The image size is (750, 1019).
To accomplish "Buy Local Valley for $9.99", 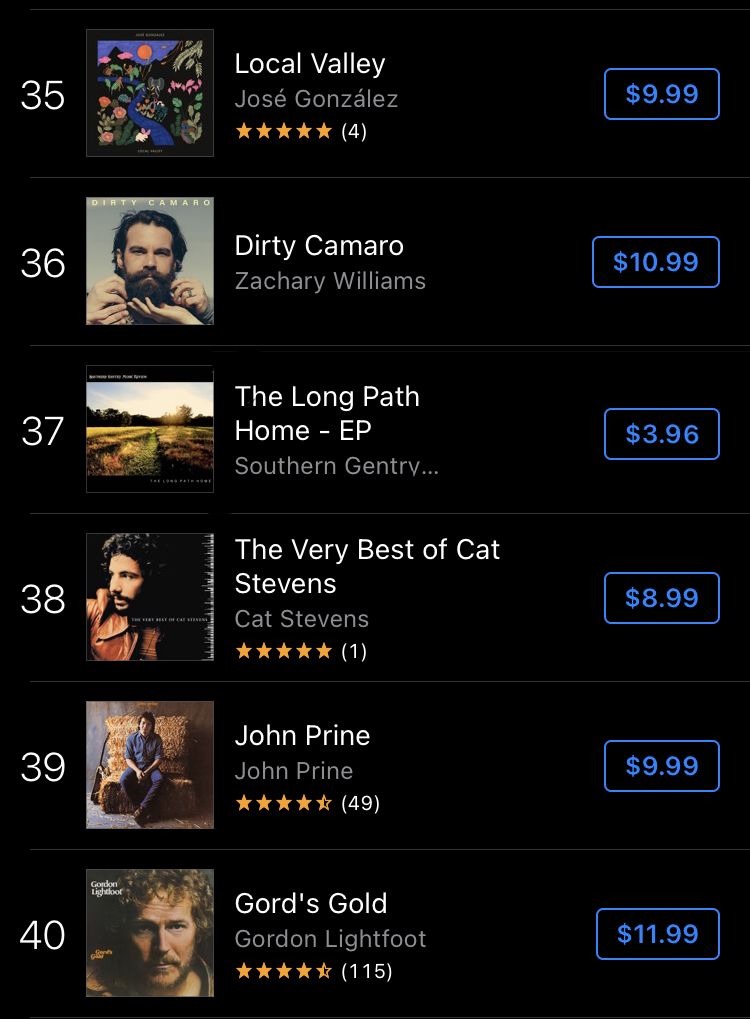I will coord(661,94).
